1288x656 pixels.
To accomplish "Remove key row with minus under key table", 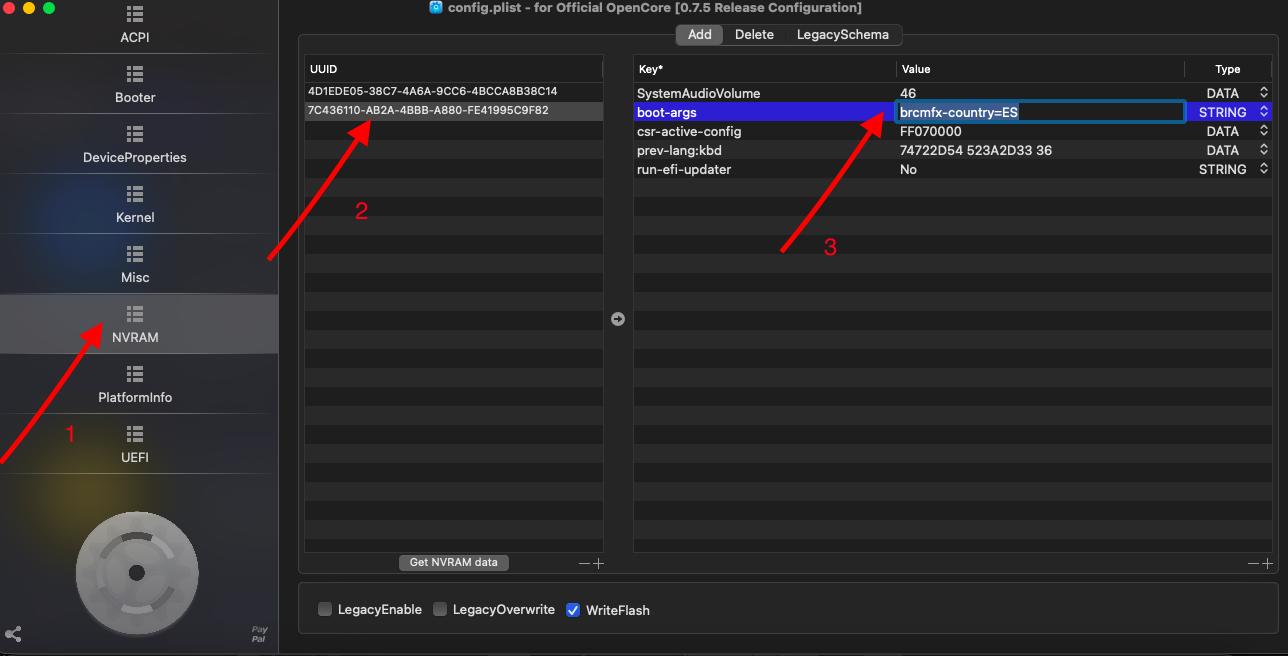I will pyautogui.click(x=1253, y=563).
